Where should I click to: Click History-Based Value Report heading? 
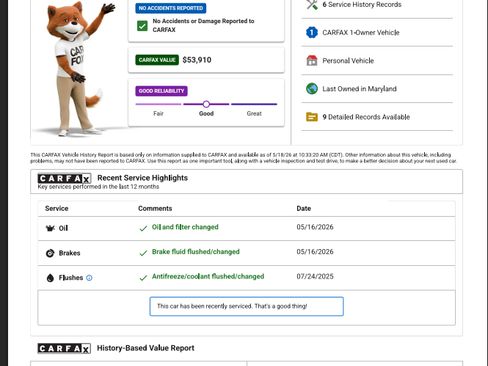click(x=146, y=348)
